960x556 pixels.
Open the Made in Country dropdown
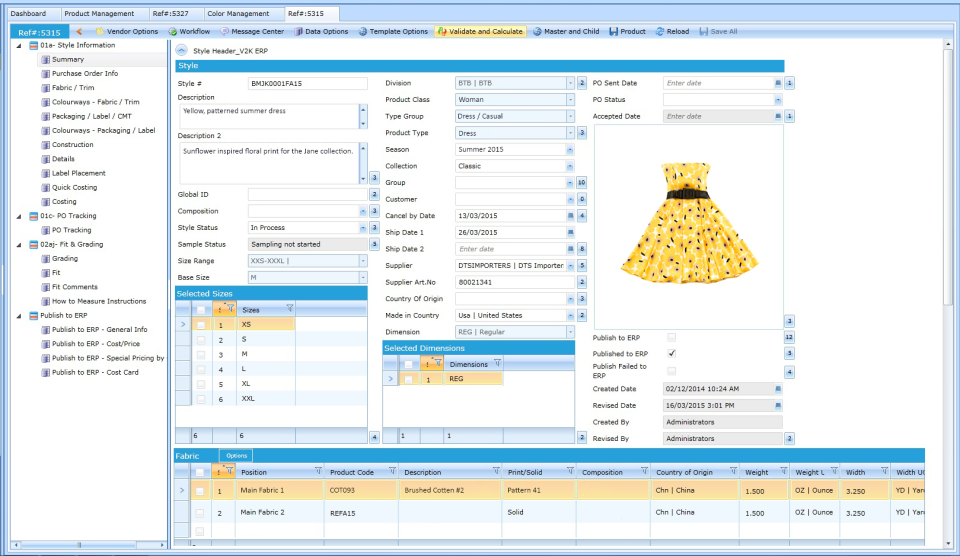pyautogui.click(x=570, y=315)
